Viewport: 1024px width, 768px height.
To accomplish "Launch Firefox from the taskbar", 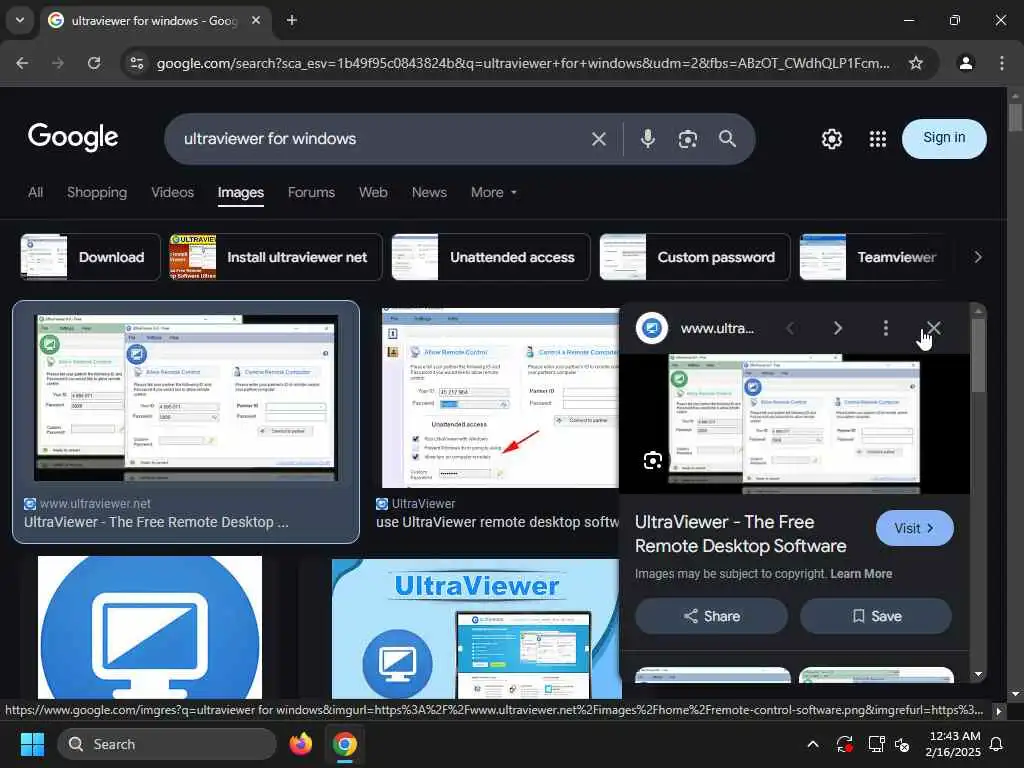I will 300,744.
